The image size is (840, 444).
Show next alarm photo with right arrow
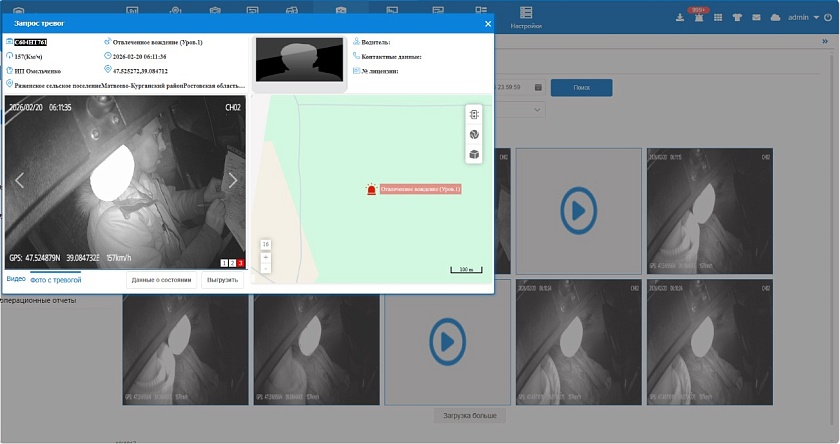coord(233,181)
